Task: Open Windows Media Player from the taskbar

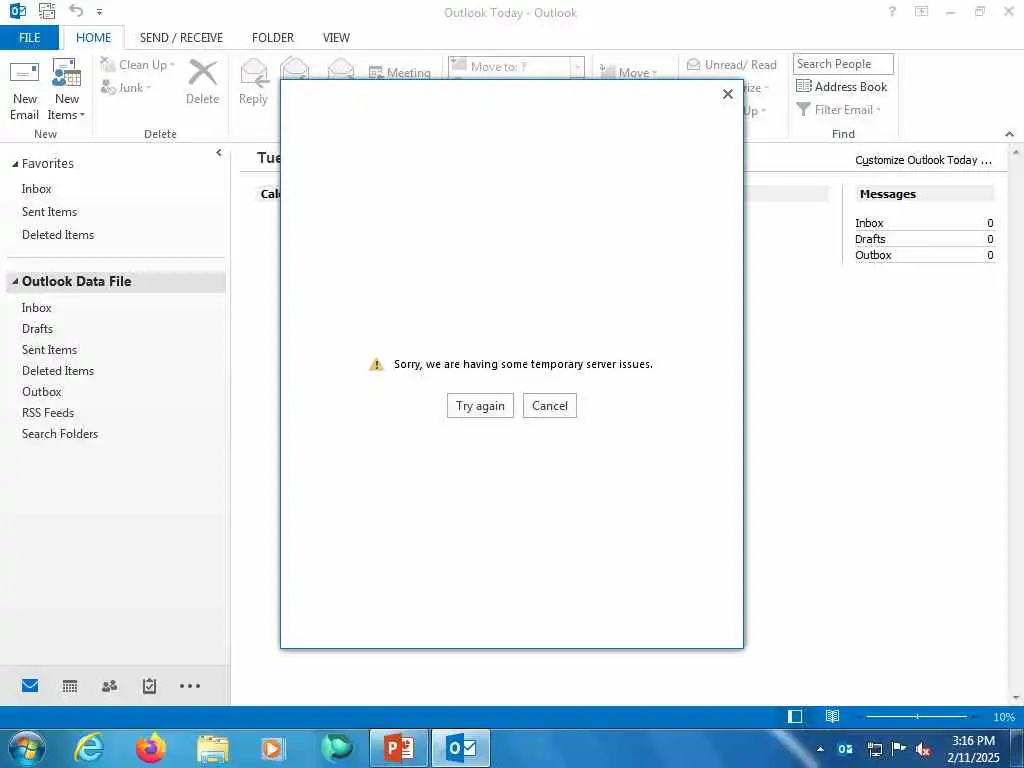Action: tap(273, 748)
